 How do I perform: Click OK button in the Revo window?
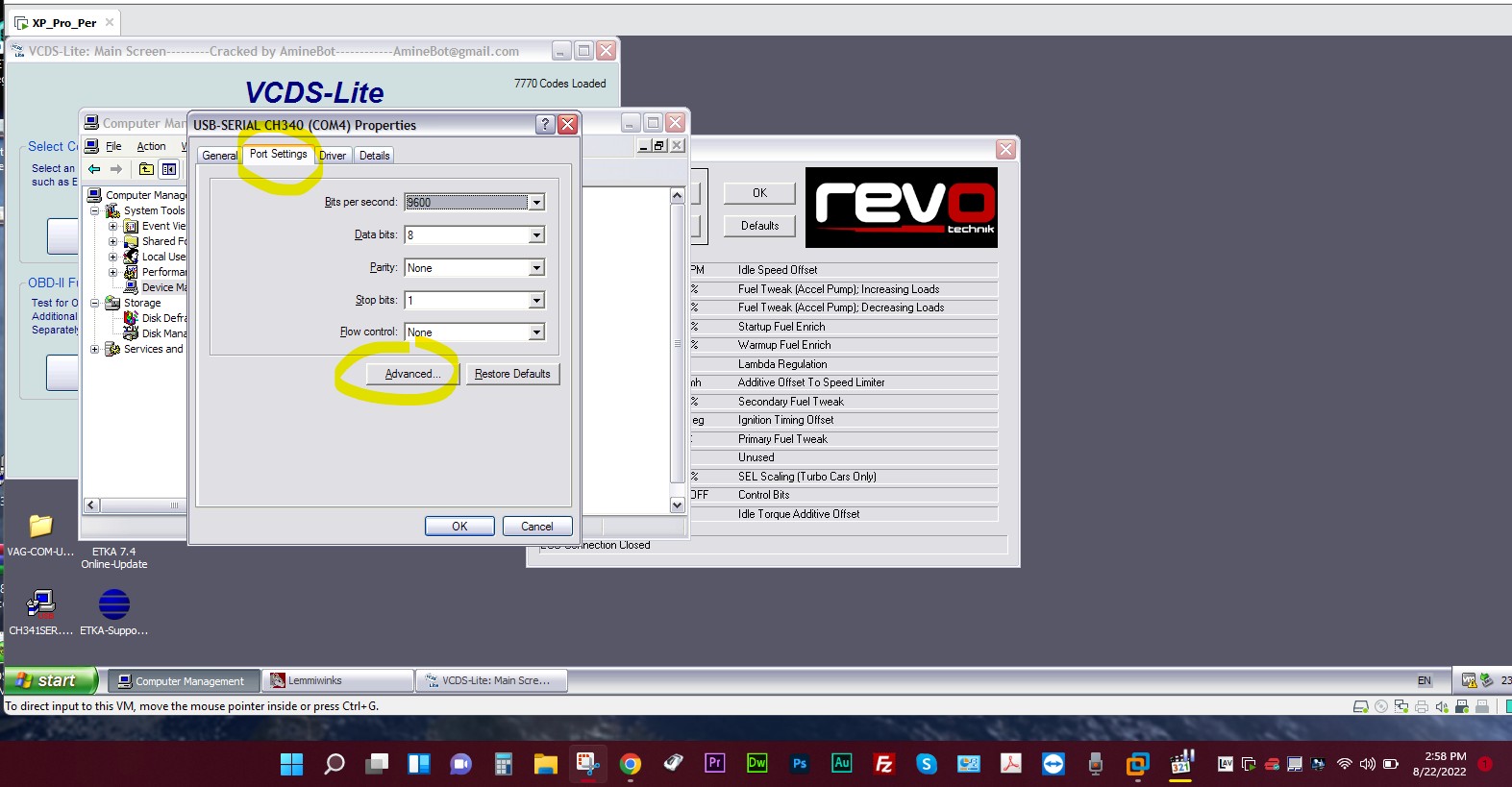point(759,193)
